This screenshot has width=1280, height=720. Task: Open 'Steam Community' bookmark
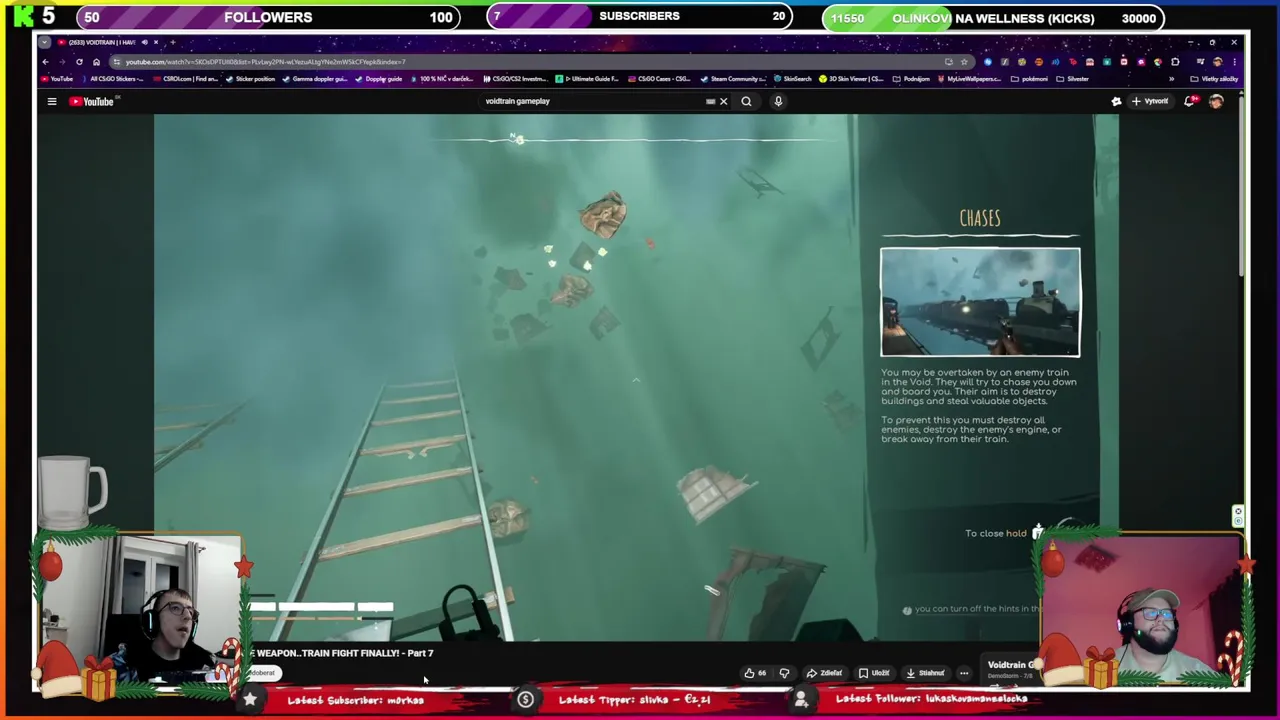pos(733,79)
